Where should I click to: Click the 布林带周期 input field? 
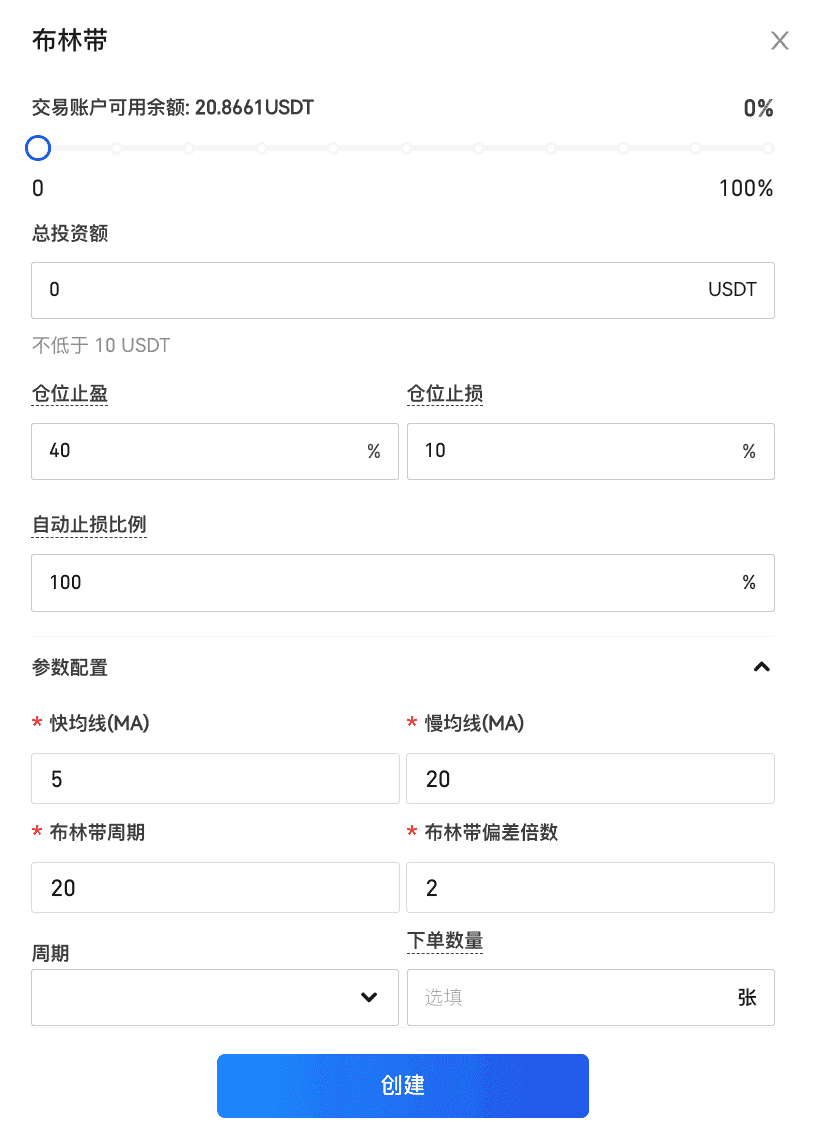[215, 888]
